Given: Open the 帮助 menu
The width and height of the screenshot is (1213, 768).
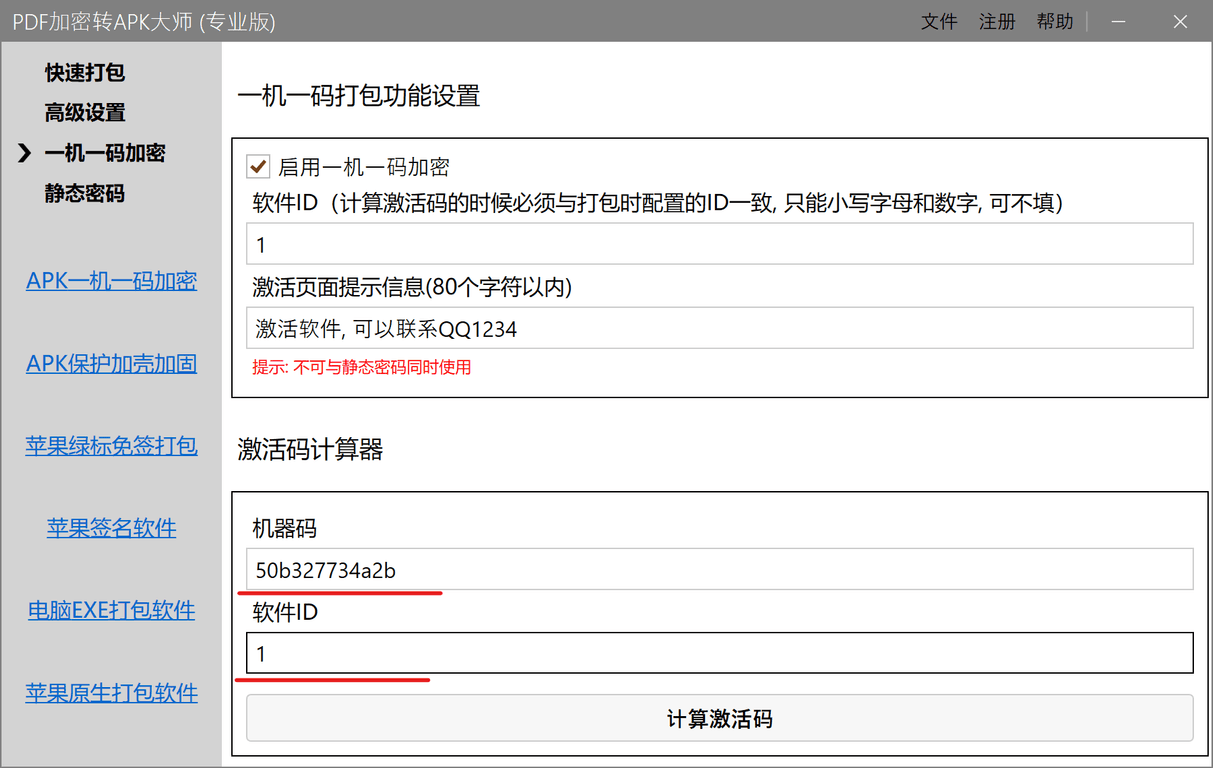Looking at the screenshot, I should tap(1055, 21).
